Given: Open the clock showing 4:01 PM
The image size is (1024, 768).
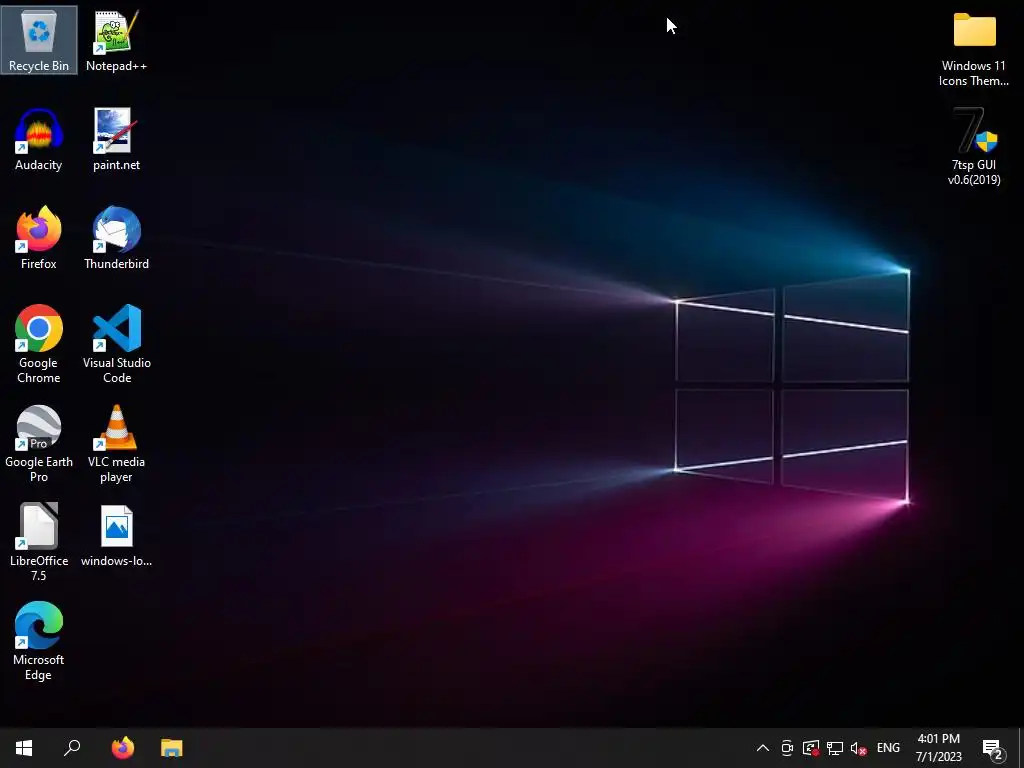Looking at the screenshot, I should tap(938, 748).
